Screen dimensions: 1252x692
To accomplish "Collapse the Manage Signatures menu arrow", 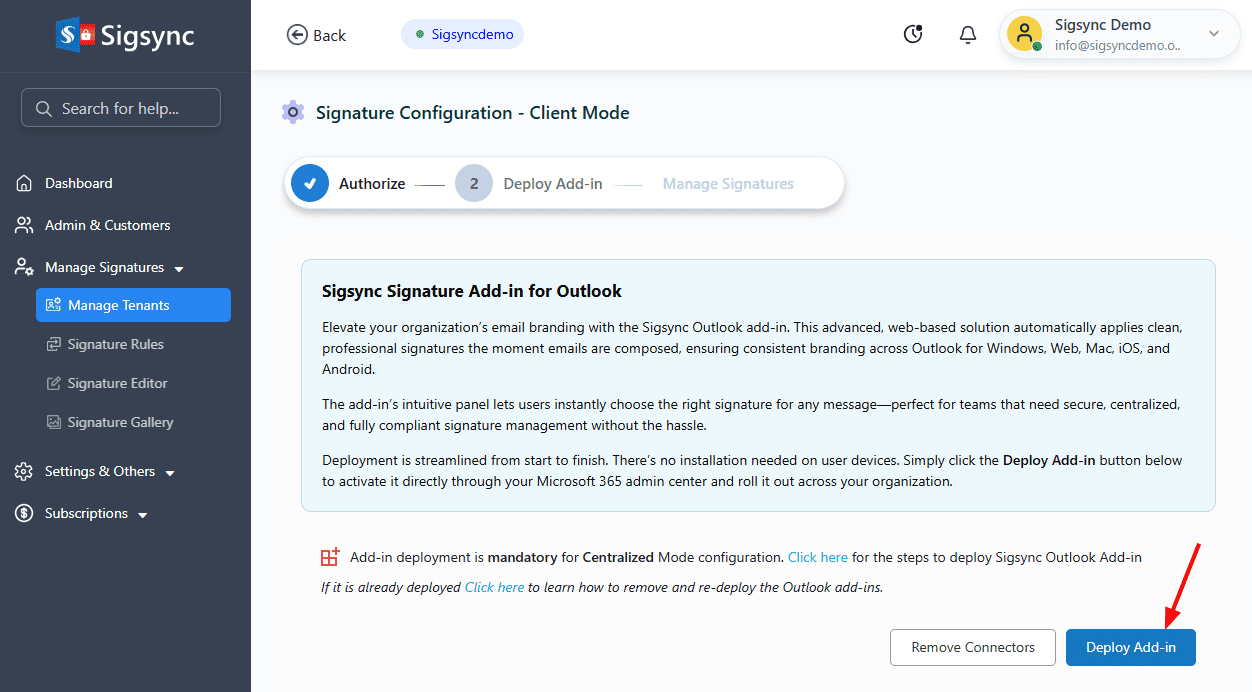I will pyautogui.click(x=179, y=269).
